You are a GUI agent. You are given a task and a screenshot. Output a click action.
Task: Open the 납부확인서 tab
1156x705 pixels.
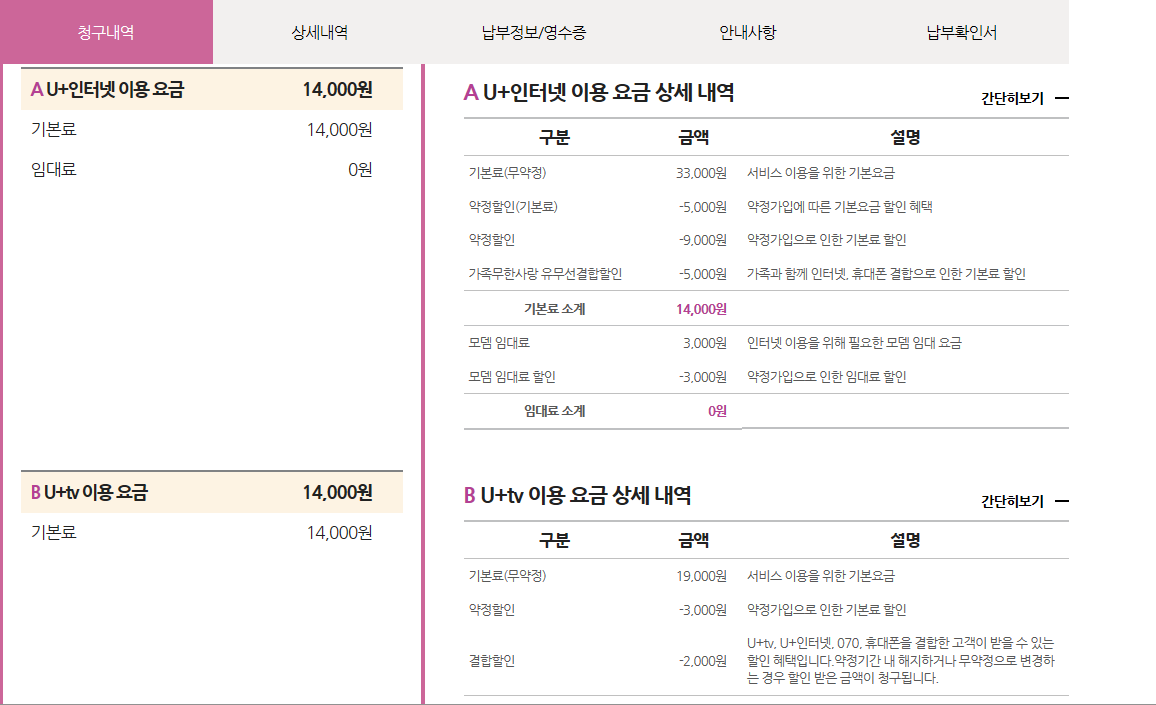961,32
